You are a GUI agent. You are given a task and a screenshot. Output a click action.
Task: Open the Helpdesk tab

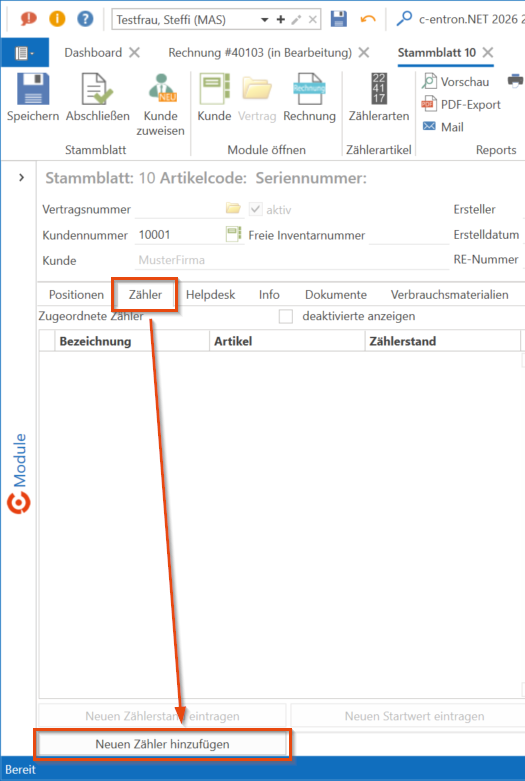pos(210,294)
